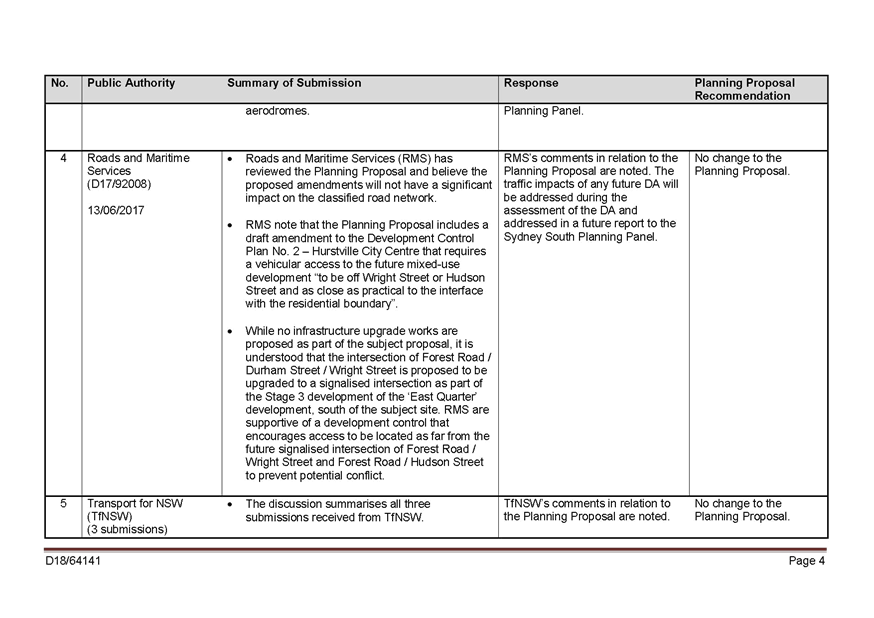Click the bullet paragraph starting "RMS note that"
Image resolution: width=874 pixels, height=618 pixels.
[366, 263]
